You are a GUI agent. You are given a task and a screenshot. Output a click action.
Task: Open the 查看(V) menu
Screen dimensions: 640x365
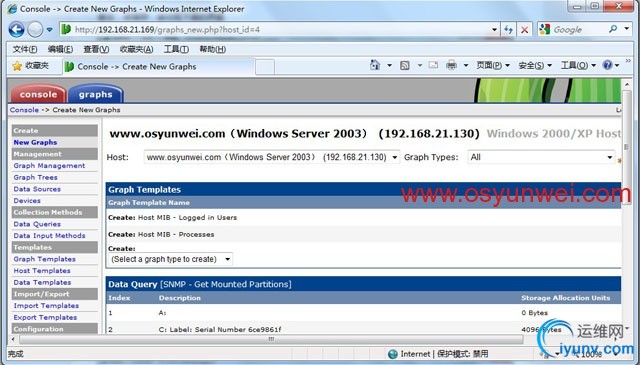coord(96,49)
